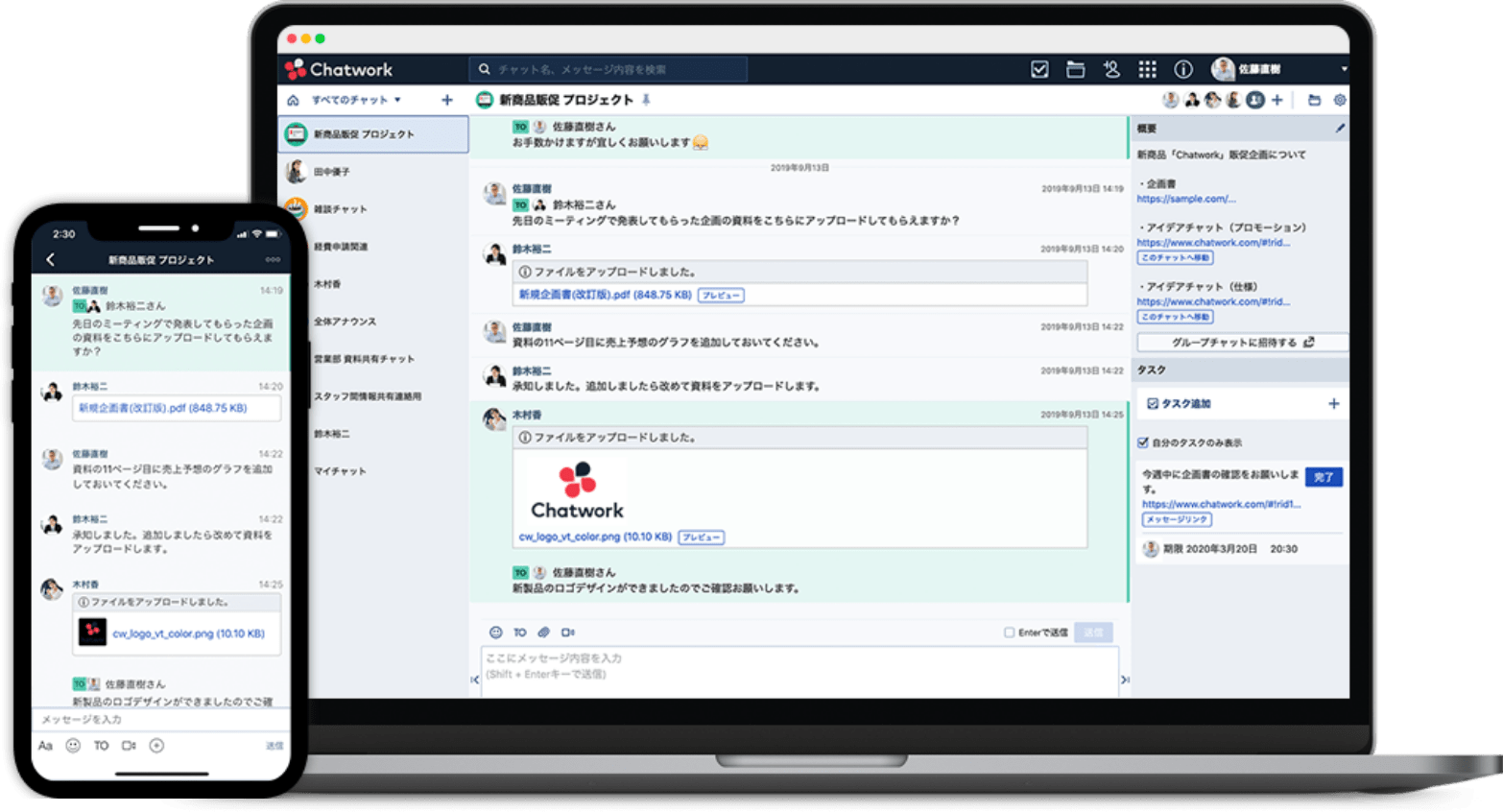Open the emoji picker above the message box
The image size is (1503, 812).
pos(495,633)
